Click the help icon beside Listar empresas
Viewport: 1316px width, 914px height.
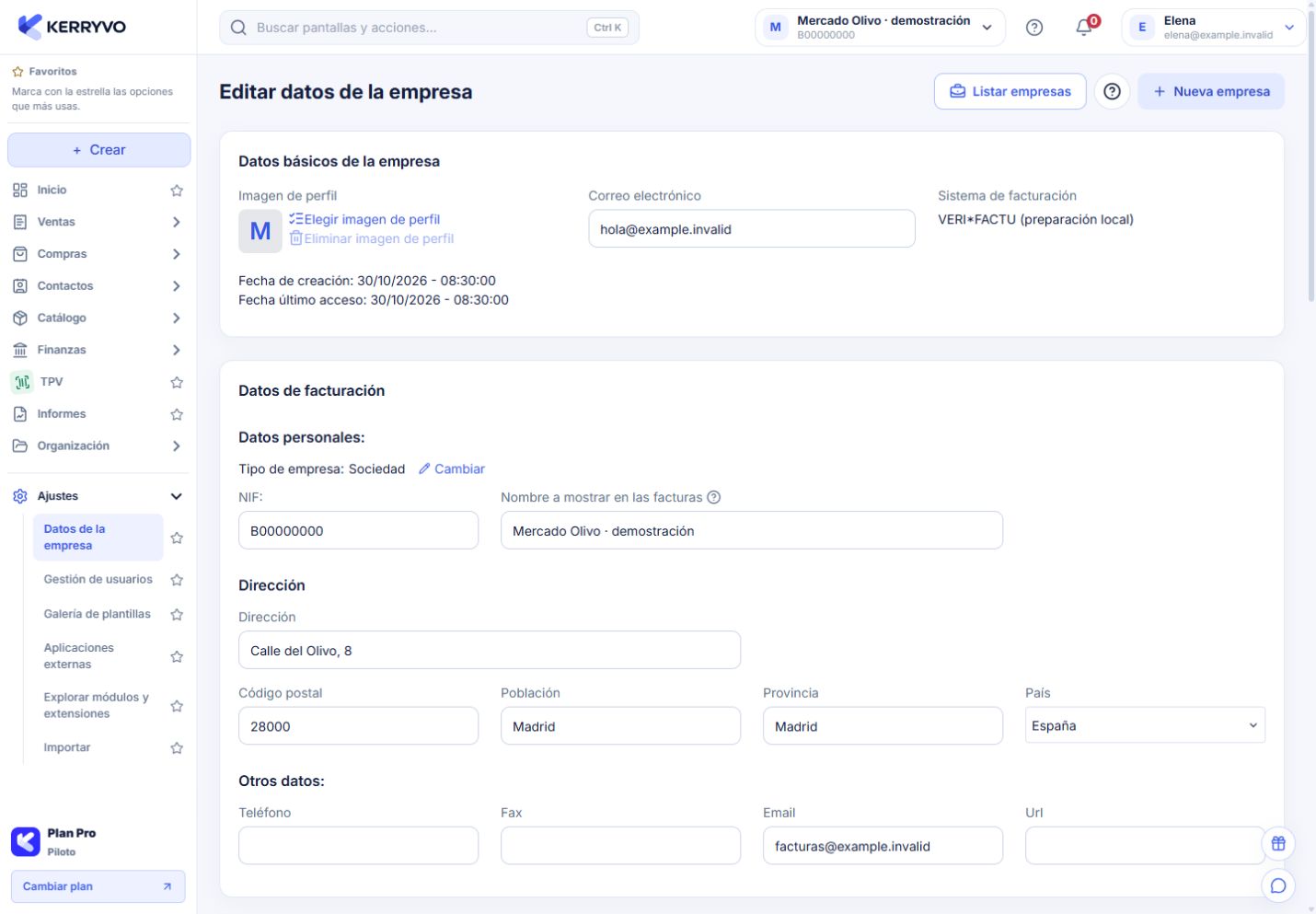(1112, 92)
